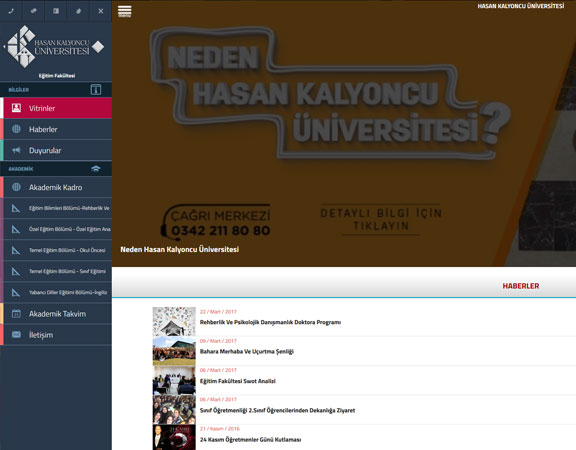Select Temel Eğitim Bölümü - Okul Öncesi entry
This screenshot has width=576, height=450.
(x=56, y=250)
